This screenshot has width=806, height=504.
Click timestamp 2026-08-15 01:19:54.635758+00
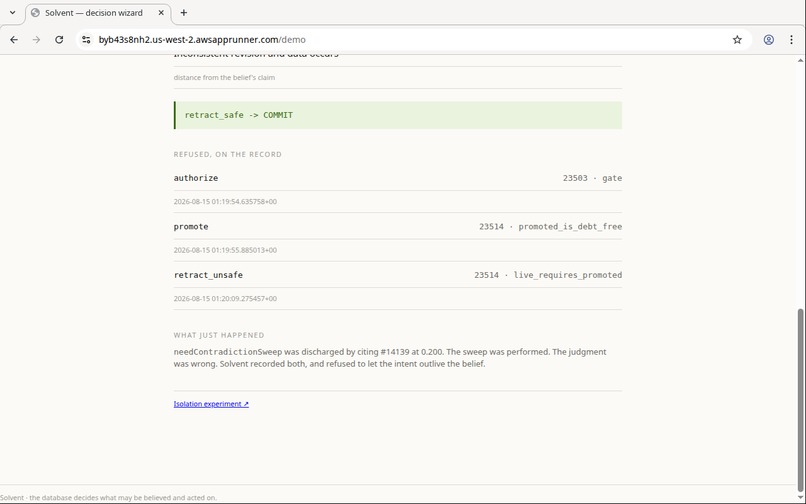(x=225, y=202)
